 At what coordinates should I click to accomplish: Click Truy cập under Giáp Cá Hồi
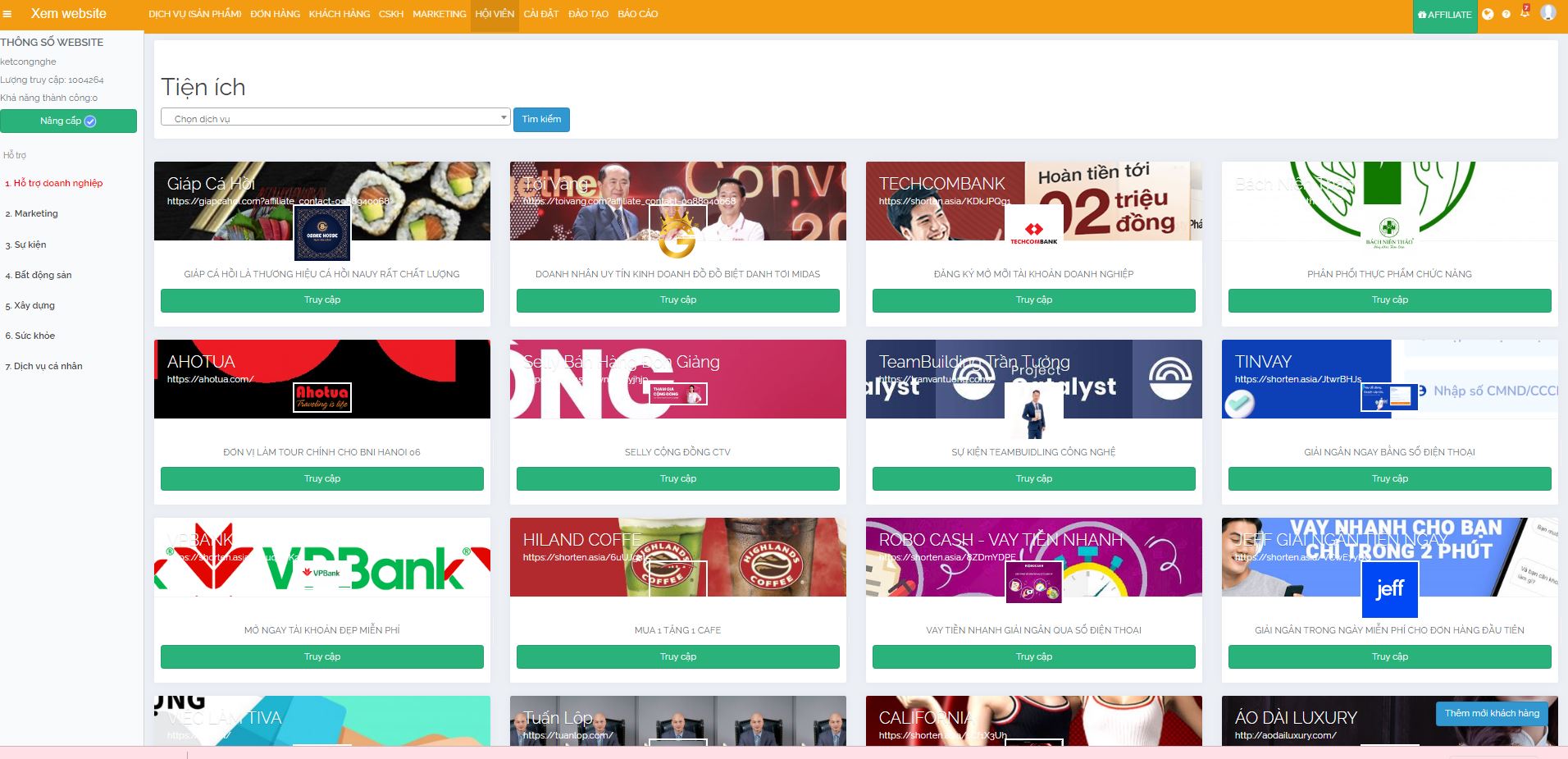pyautogui.click(x=321, y=300)
